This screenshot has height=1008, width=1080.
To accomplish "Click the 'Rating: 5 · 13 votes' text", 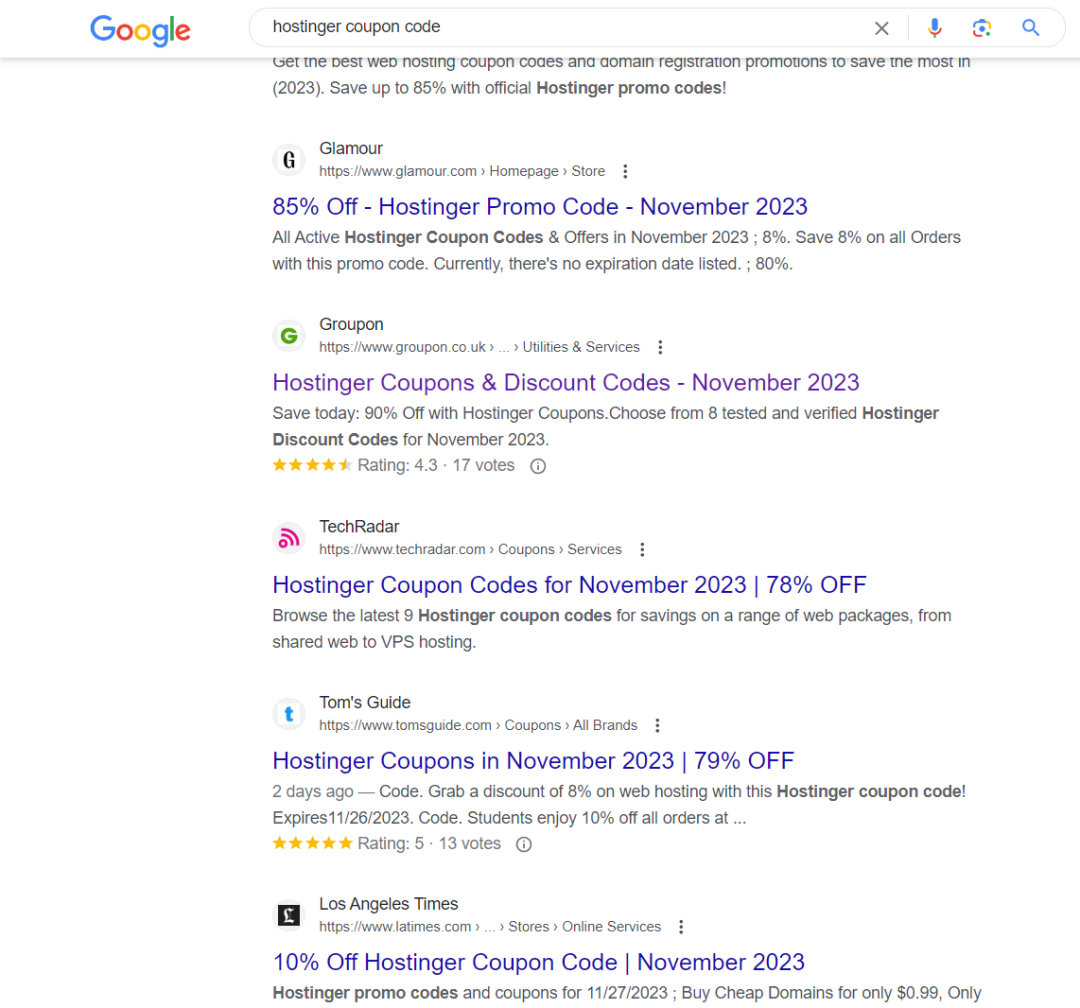I will (x=429, y=844).
